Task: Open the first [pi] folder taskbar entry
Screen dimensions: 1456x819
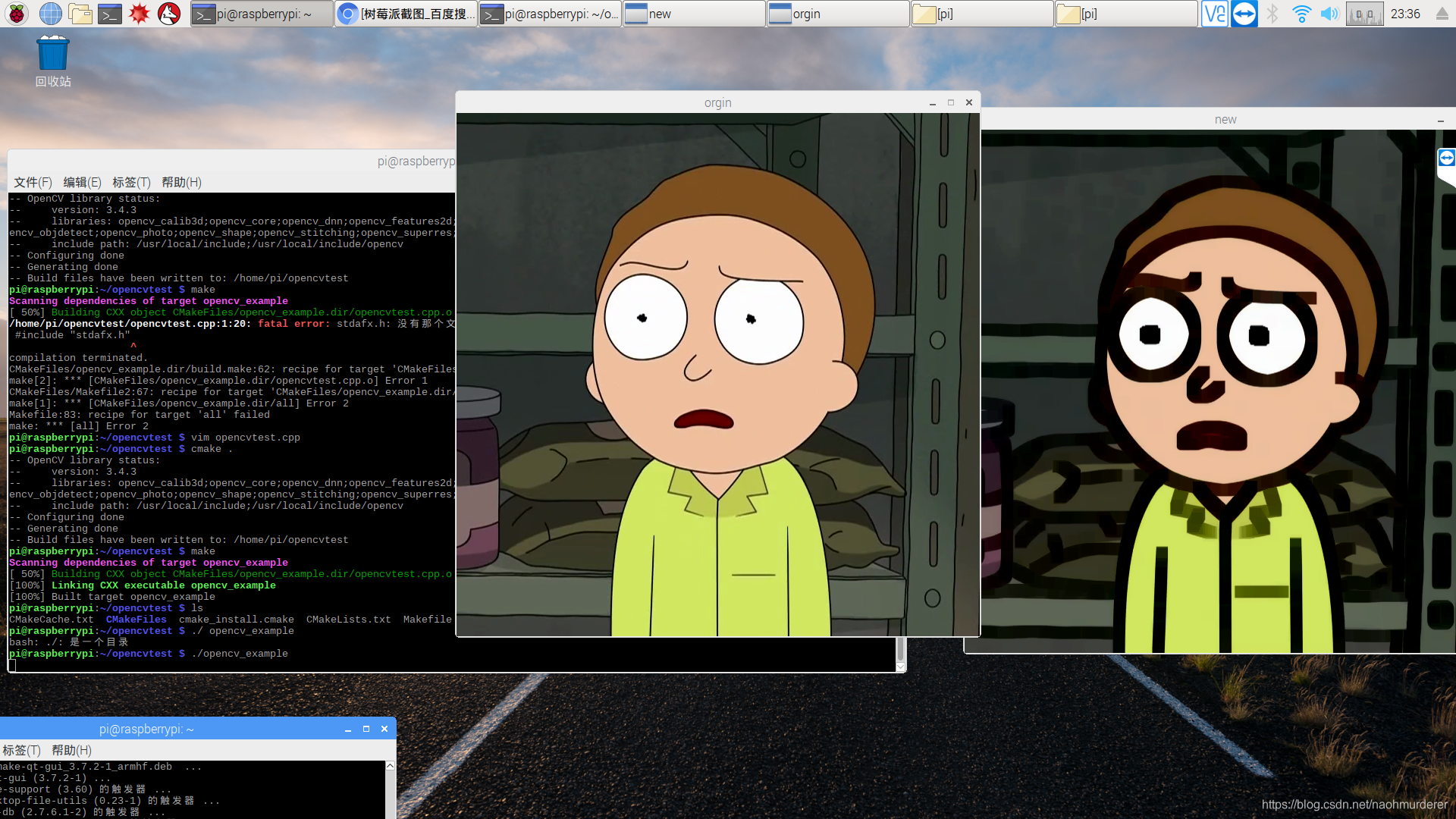Action: click(x=982, y=14)
